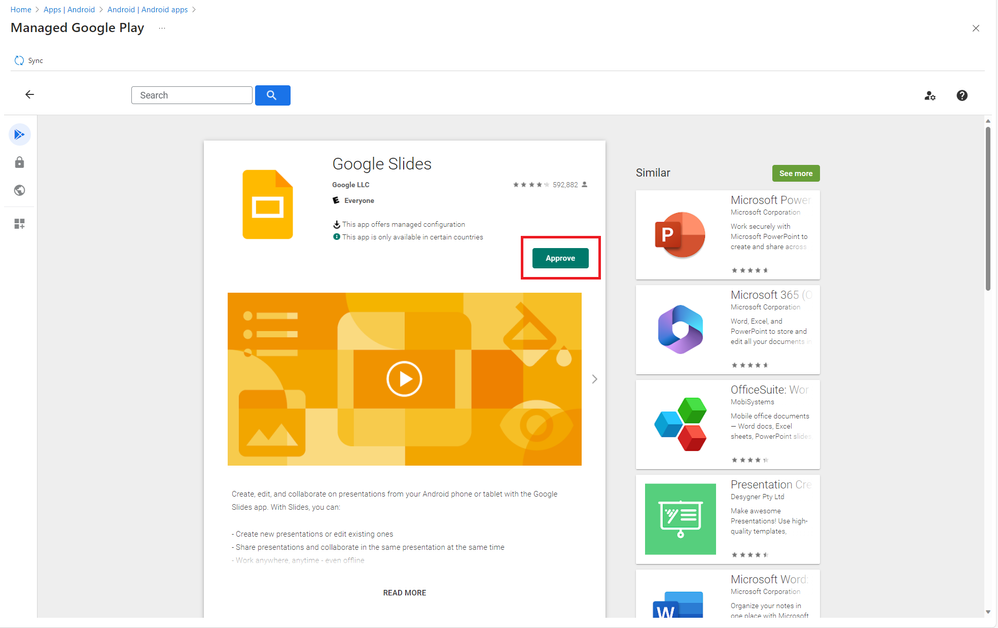This screenshot has width=998, height=628.
Task: Click the Microsoft 365 app icon
Action: click(680, 330)
